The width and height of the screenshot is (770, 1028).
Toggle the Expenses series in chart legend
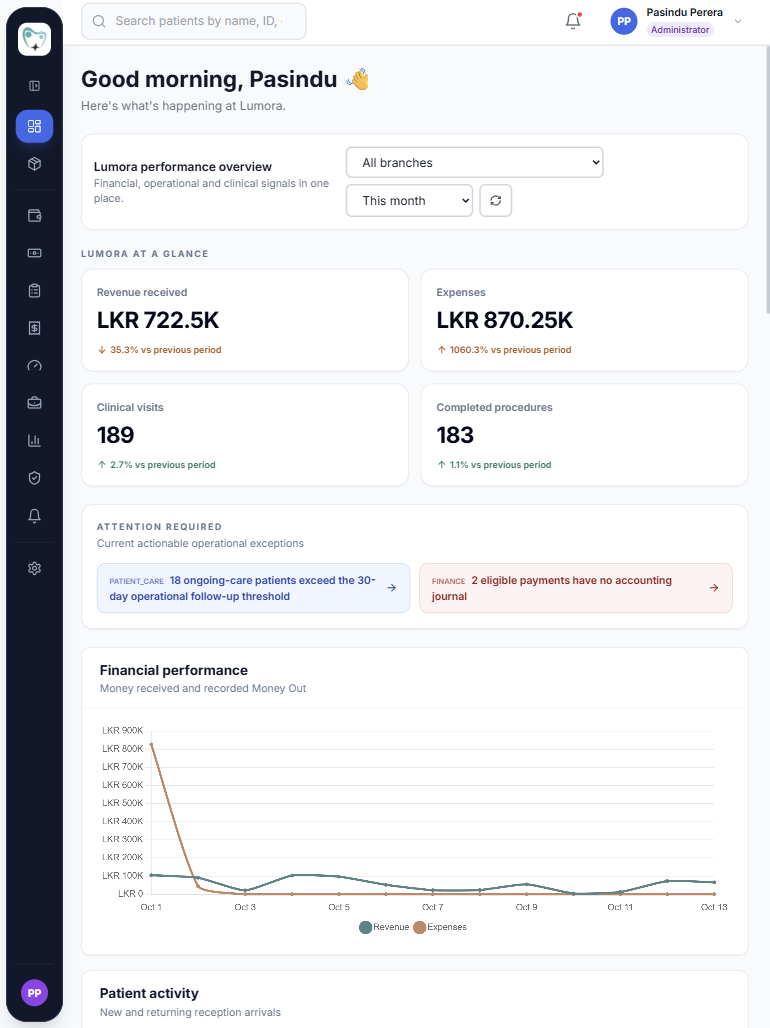[440, 927]
